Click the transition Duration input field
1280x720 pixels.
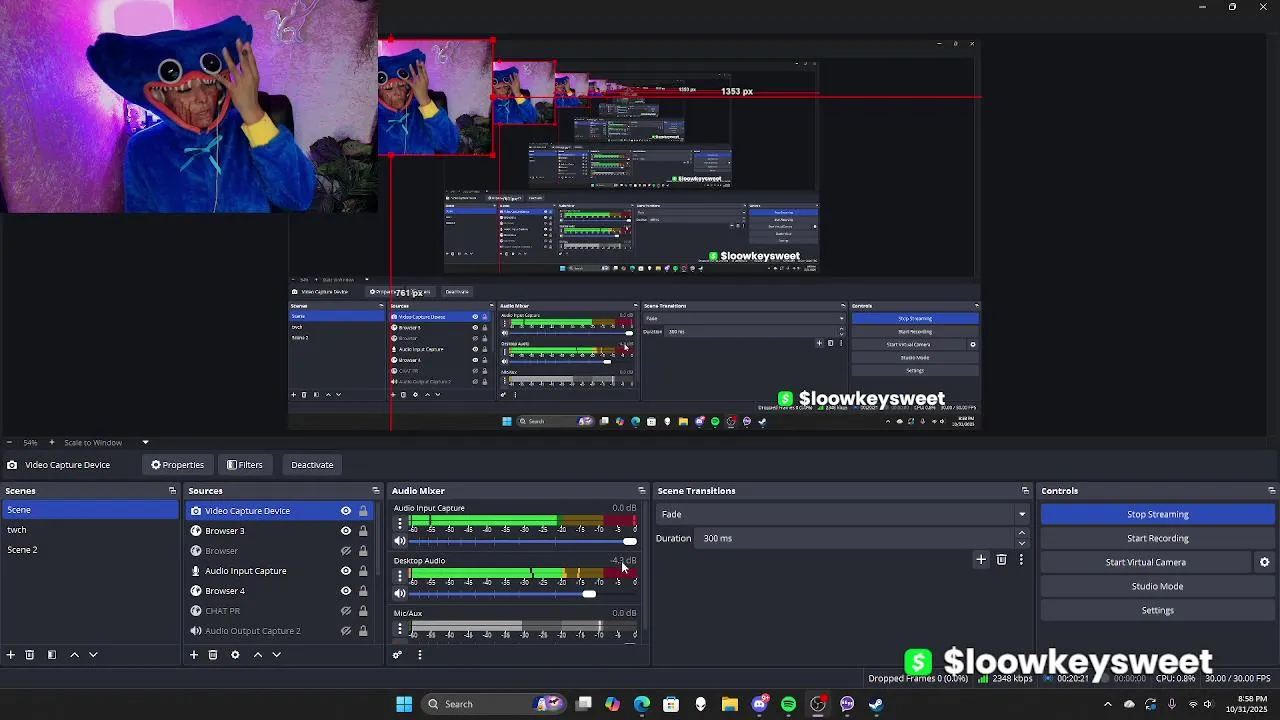[856, 538]
